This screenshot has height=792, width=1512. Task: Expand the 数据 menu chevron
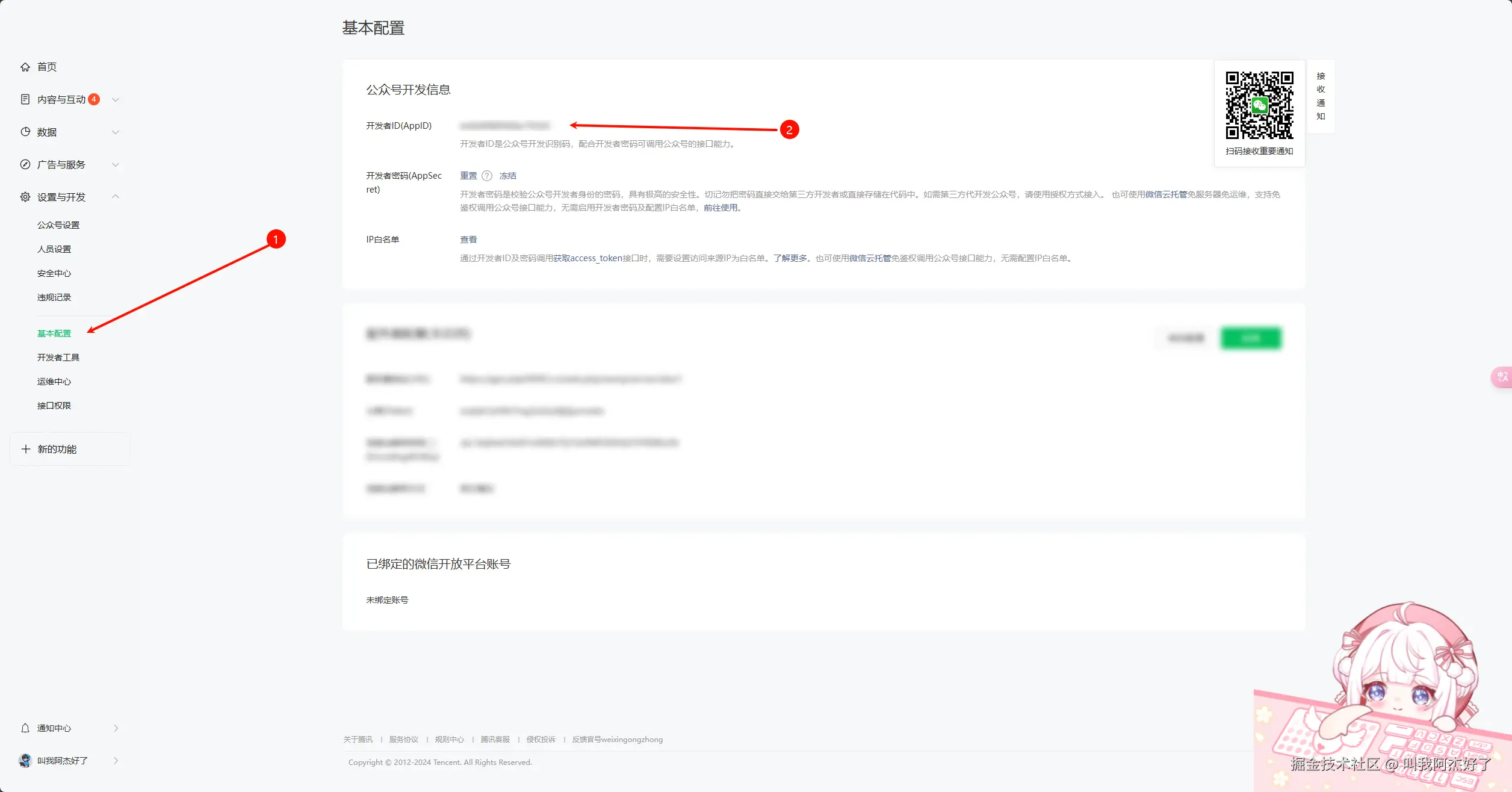click(x=116, y=132)
